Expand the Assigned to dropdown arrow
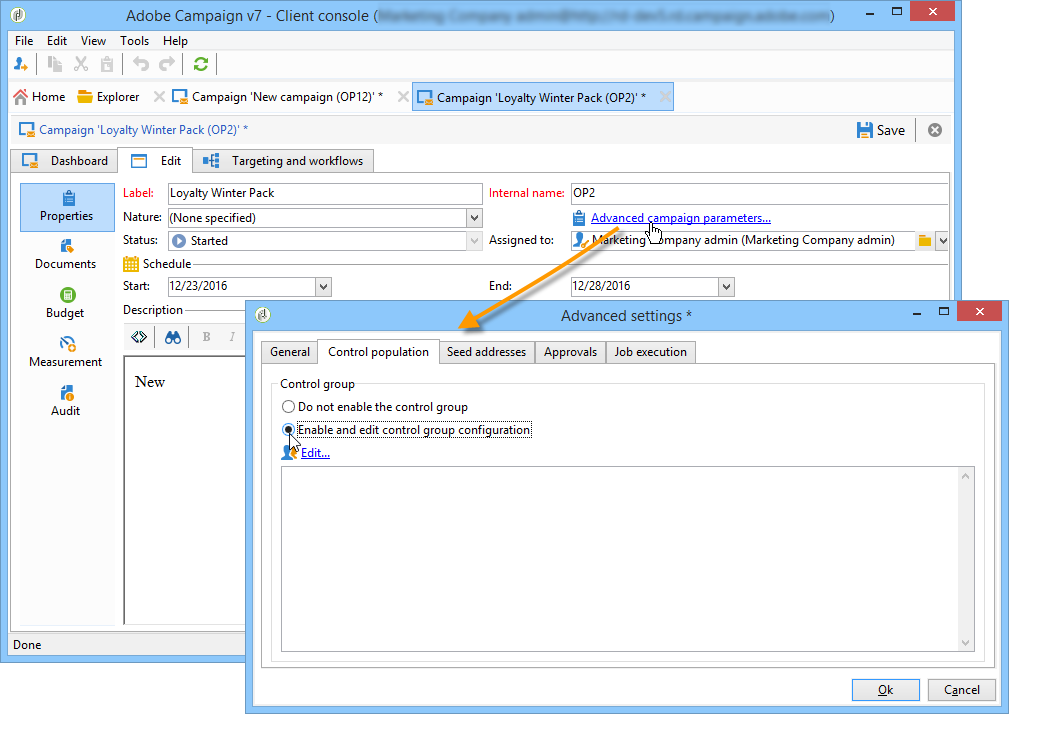 pyautogui.click(x=942, y=241)
